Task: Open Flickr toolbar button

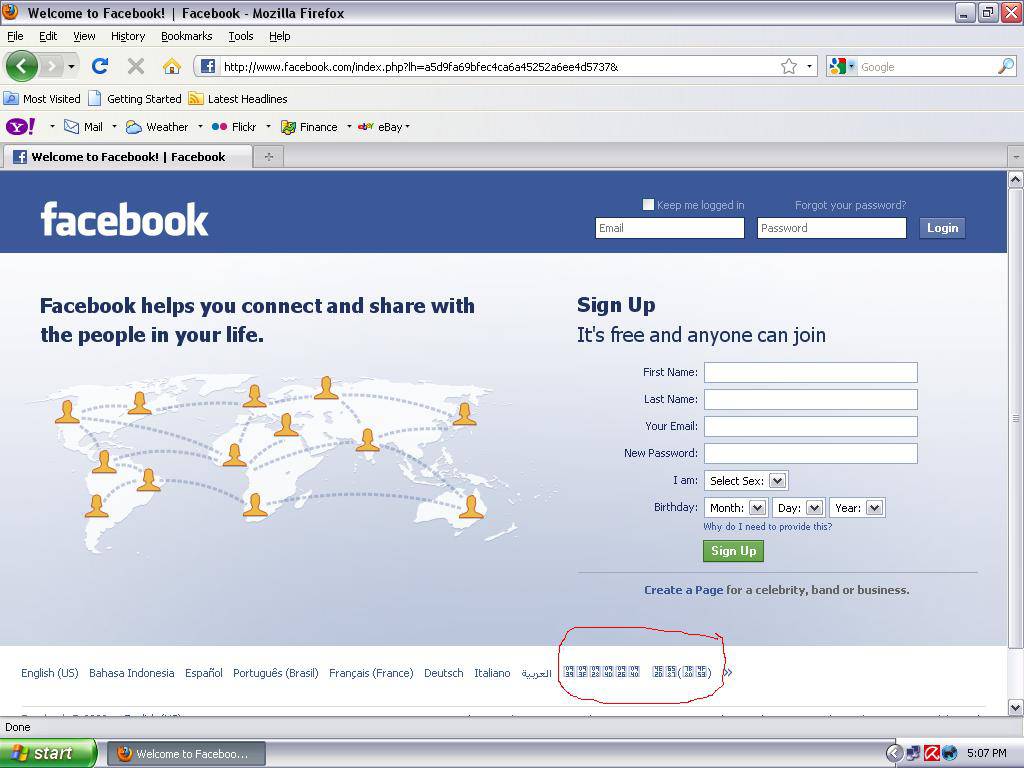Action: tap(234, 127)
